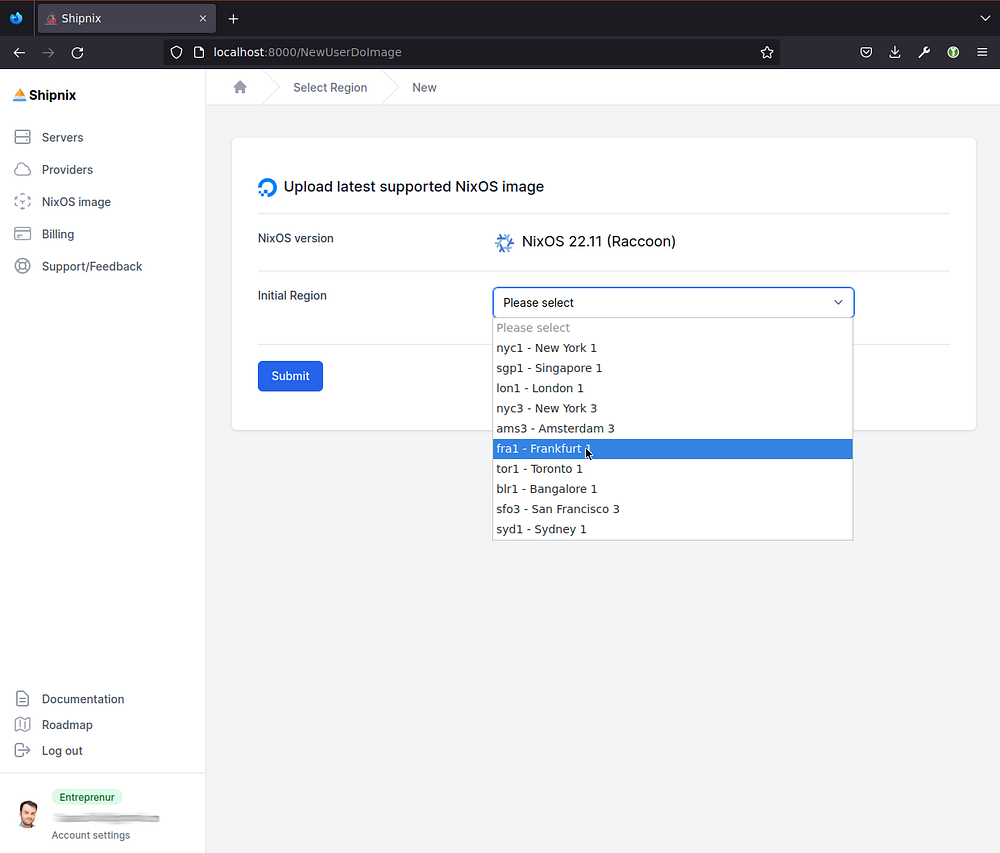Click the Firefox View icon
1000x853 pixels.
17,18
